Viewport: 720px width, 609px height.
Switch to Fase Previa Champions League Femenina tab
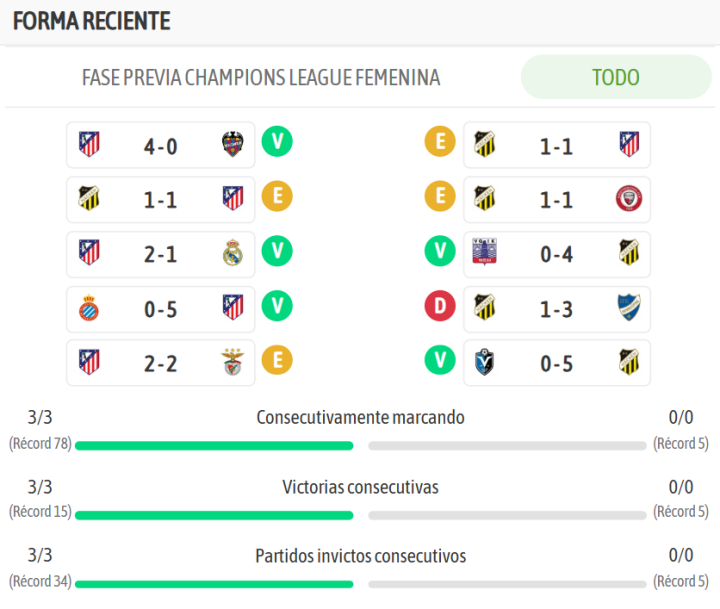coord(261,77)
